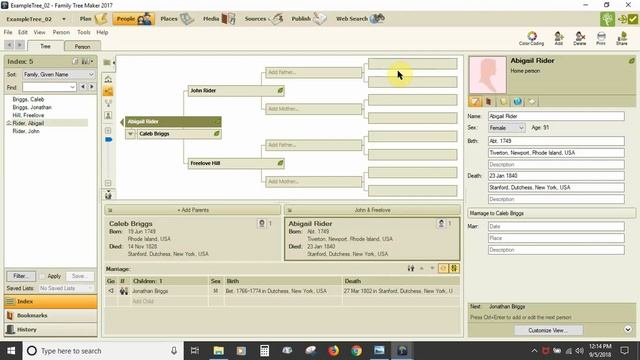Screen dimensions: 640x360
Task: Open the History panel
Action: pyautogui.click(x=51, y=329)
